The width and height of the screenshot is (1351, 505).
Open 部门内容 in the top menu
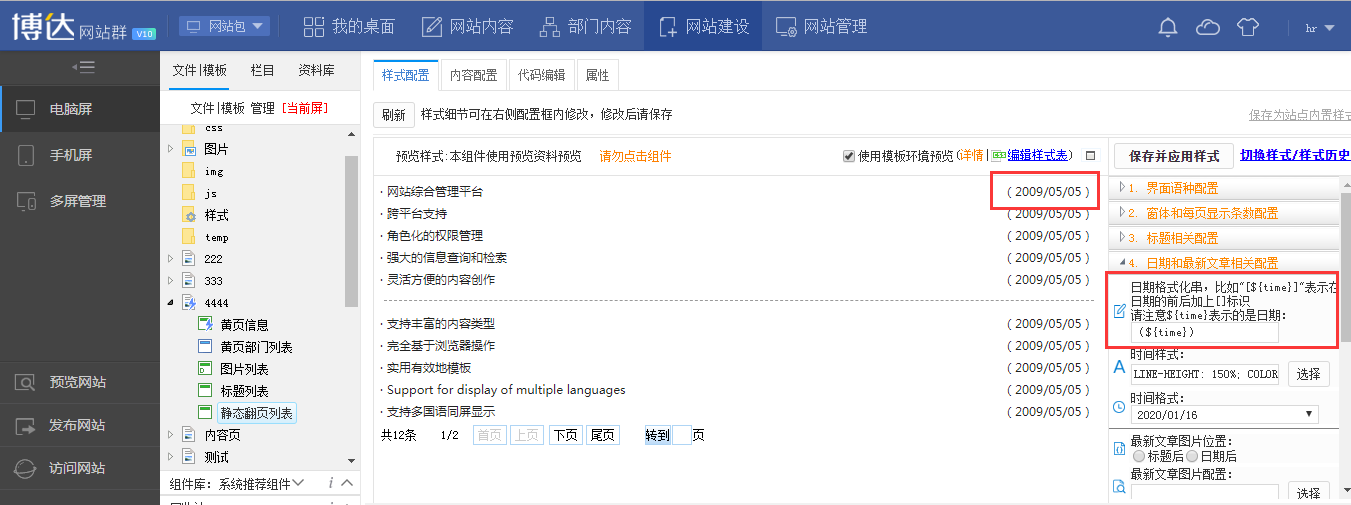[x=585, y=26]
